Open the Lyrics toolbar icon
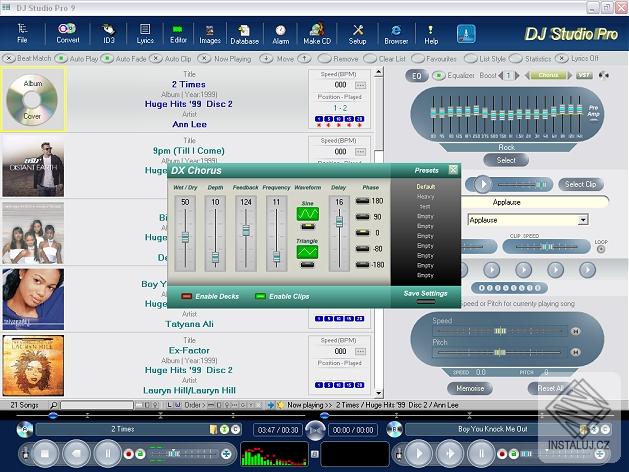 (x=144, y=33)
